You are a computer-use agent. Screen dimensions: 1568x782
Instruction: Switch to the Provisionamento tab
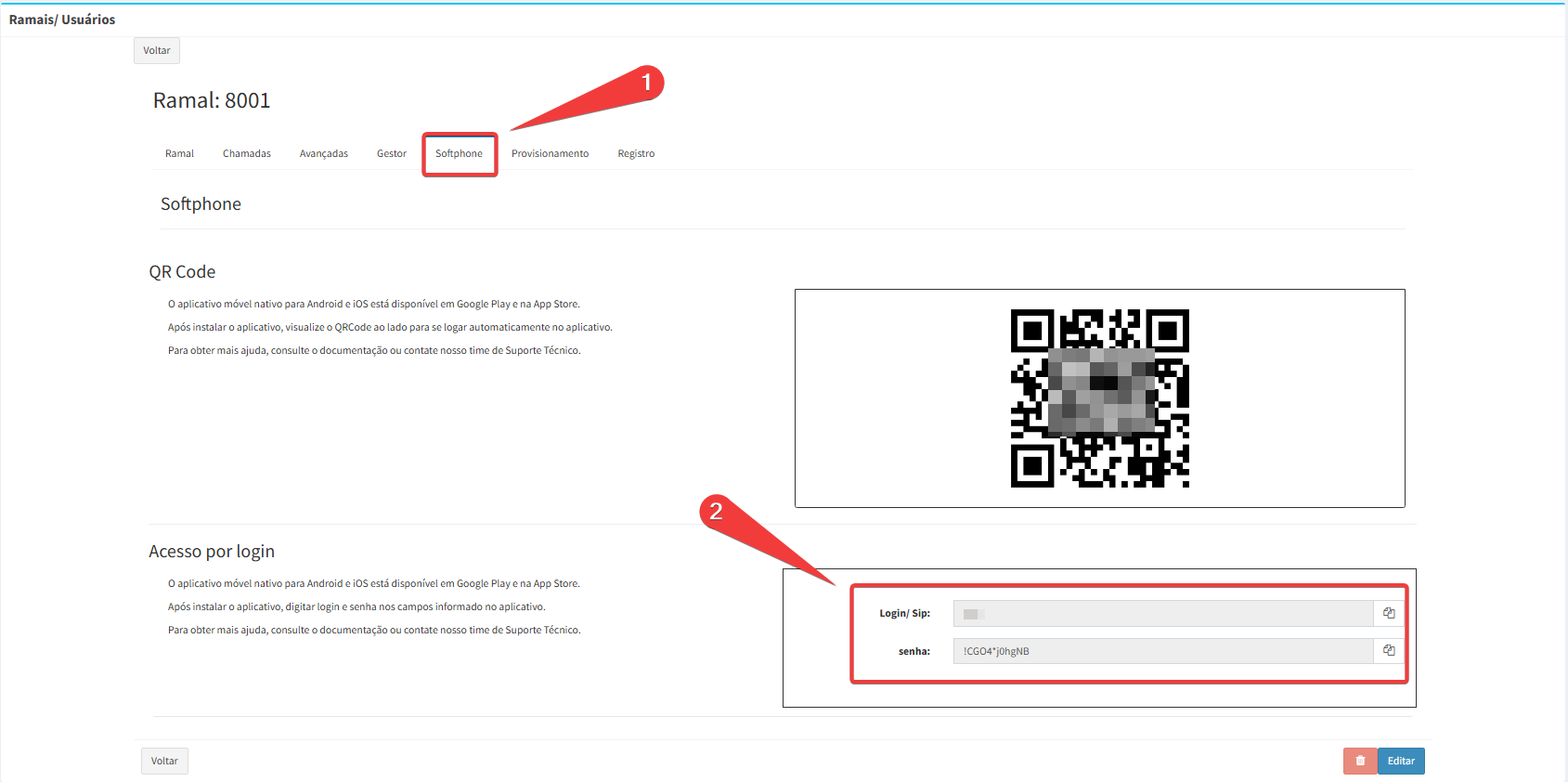(550, 154)
